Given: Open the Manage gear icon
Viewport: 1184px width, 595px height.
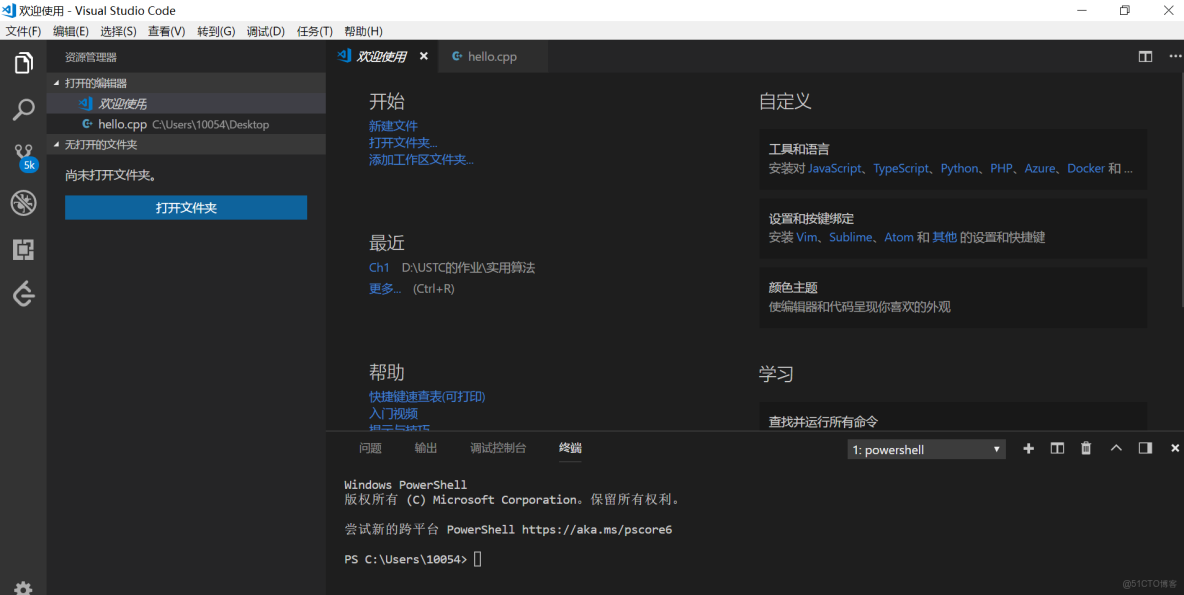Looking at the screenshot, I should 23,588.
